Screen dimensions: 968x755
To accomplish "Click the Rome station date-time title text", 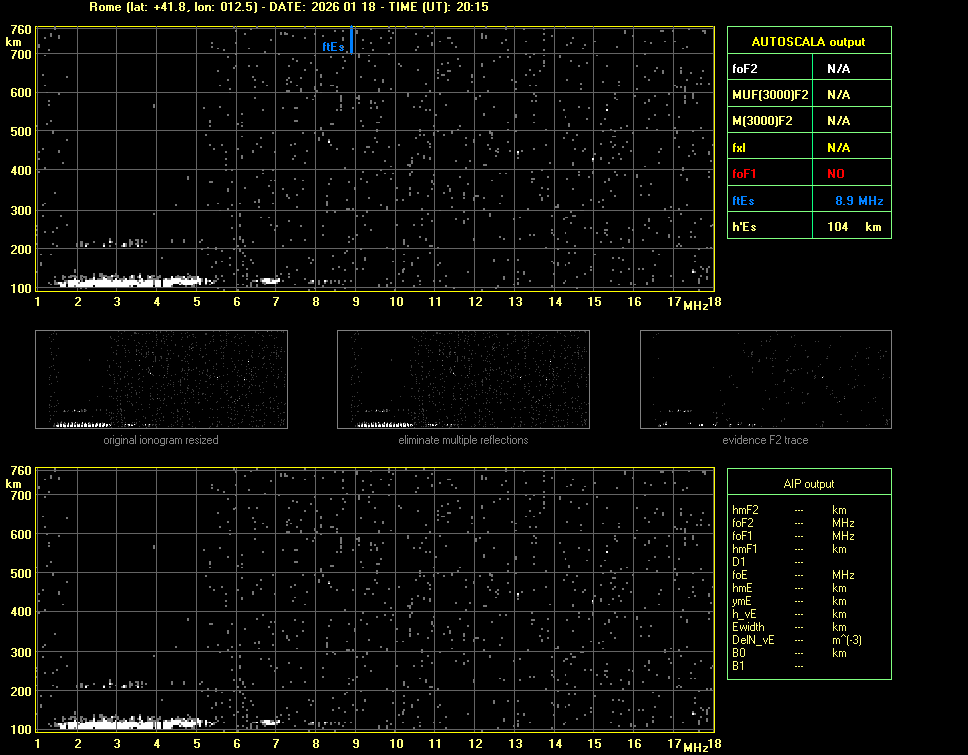I will pyautogui.click(x=288, y=7).
